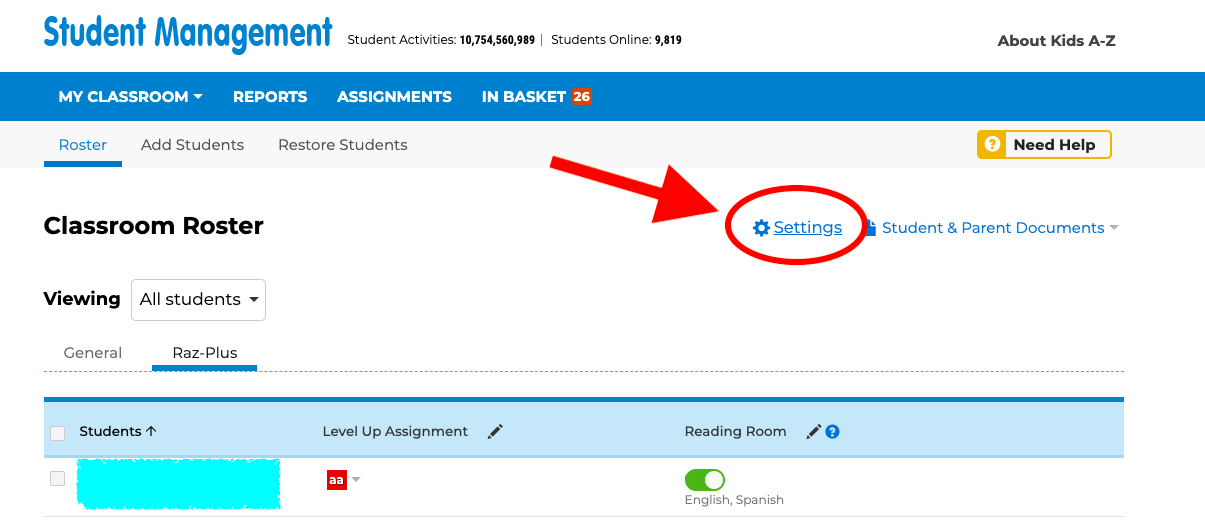
Task: Select the Raz-Plus tab
Action: point(205,353)
